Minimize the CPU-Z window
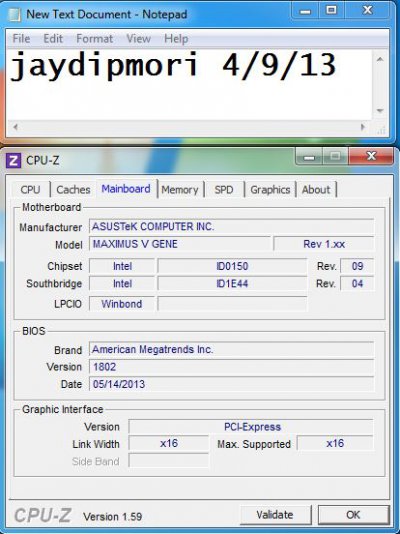The image size is (400, 534). 309,156
